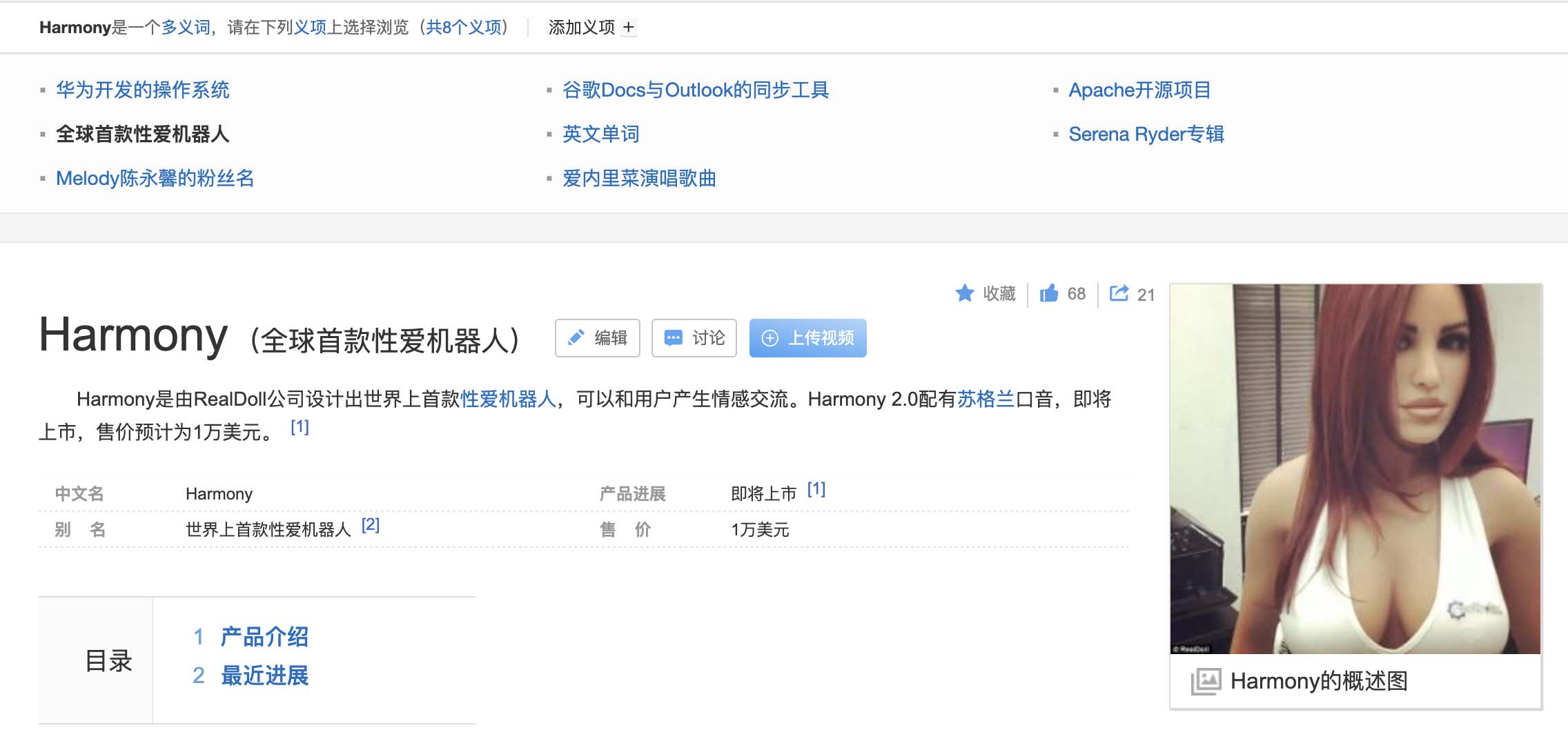Open the 爱内里菜演唱歌曲 entry

tap(639, 178)
